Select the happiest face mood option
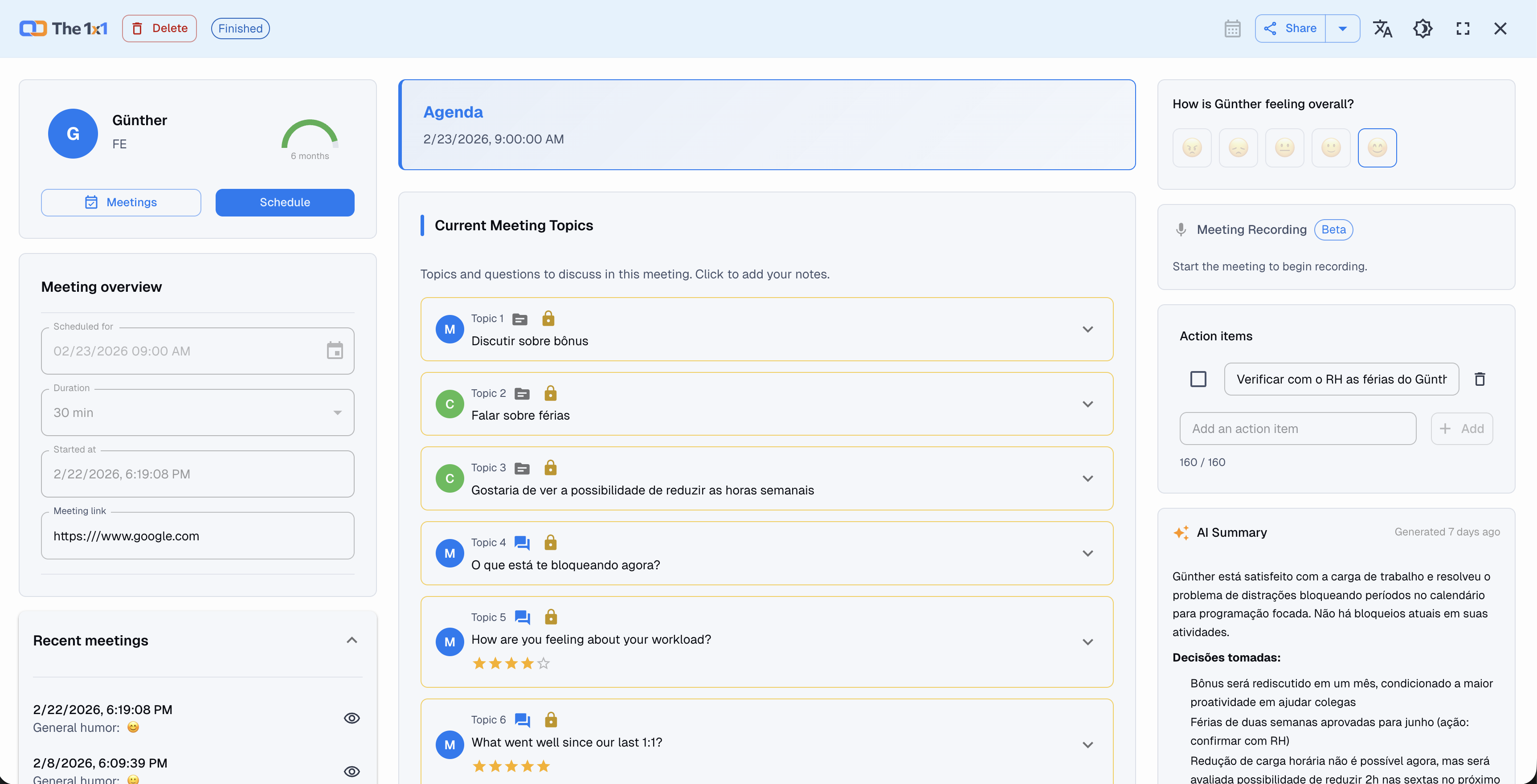 pyautogui.click(x=1377, y=148)
